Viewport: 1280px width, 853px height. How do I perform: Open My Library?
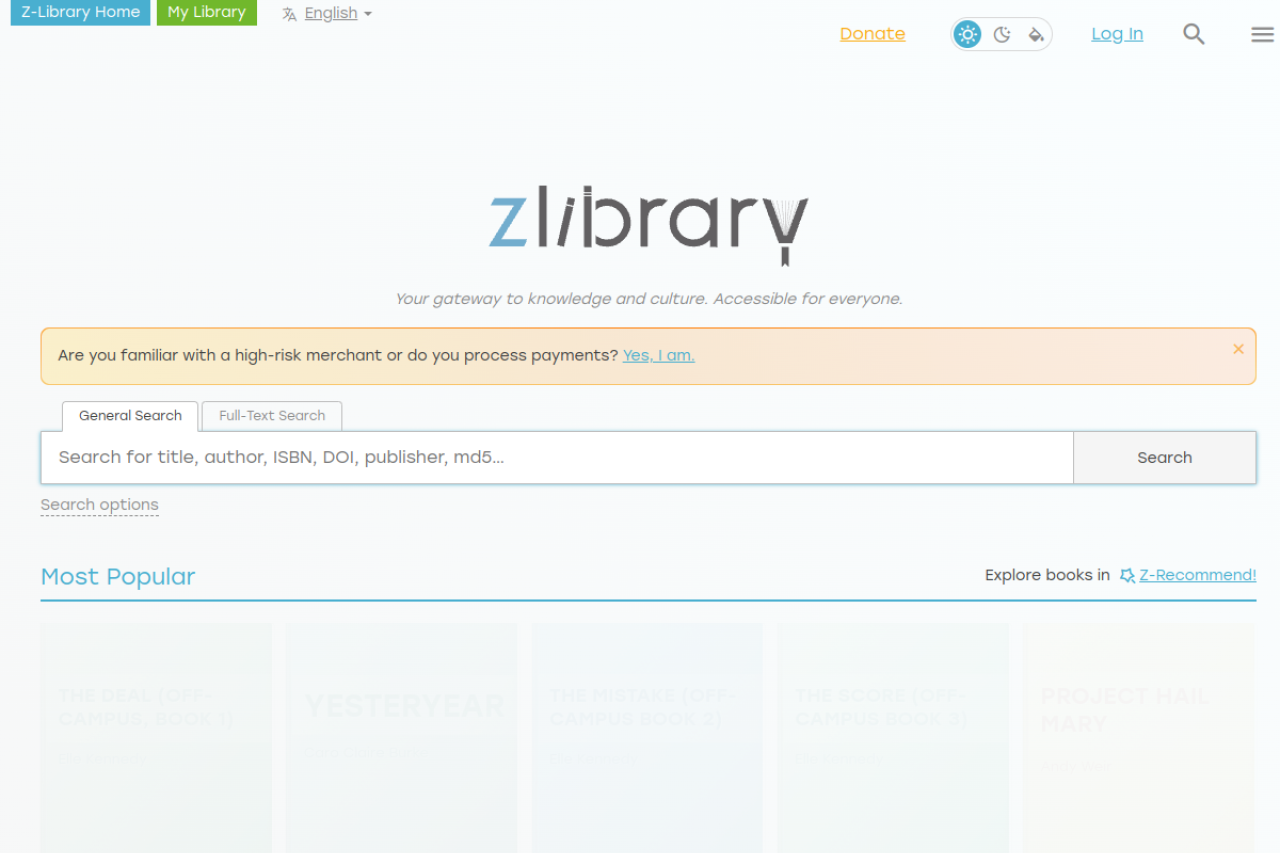pos(207,13)
